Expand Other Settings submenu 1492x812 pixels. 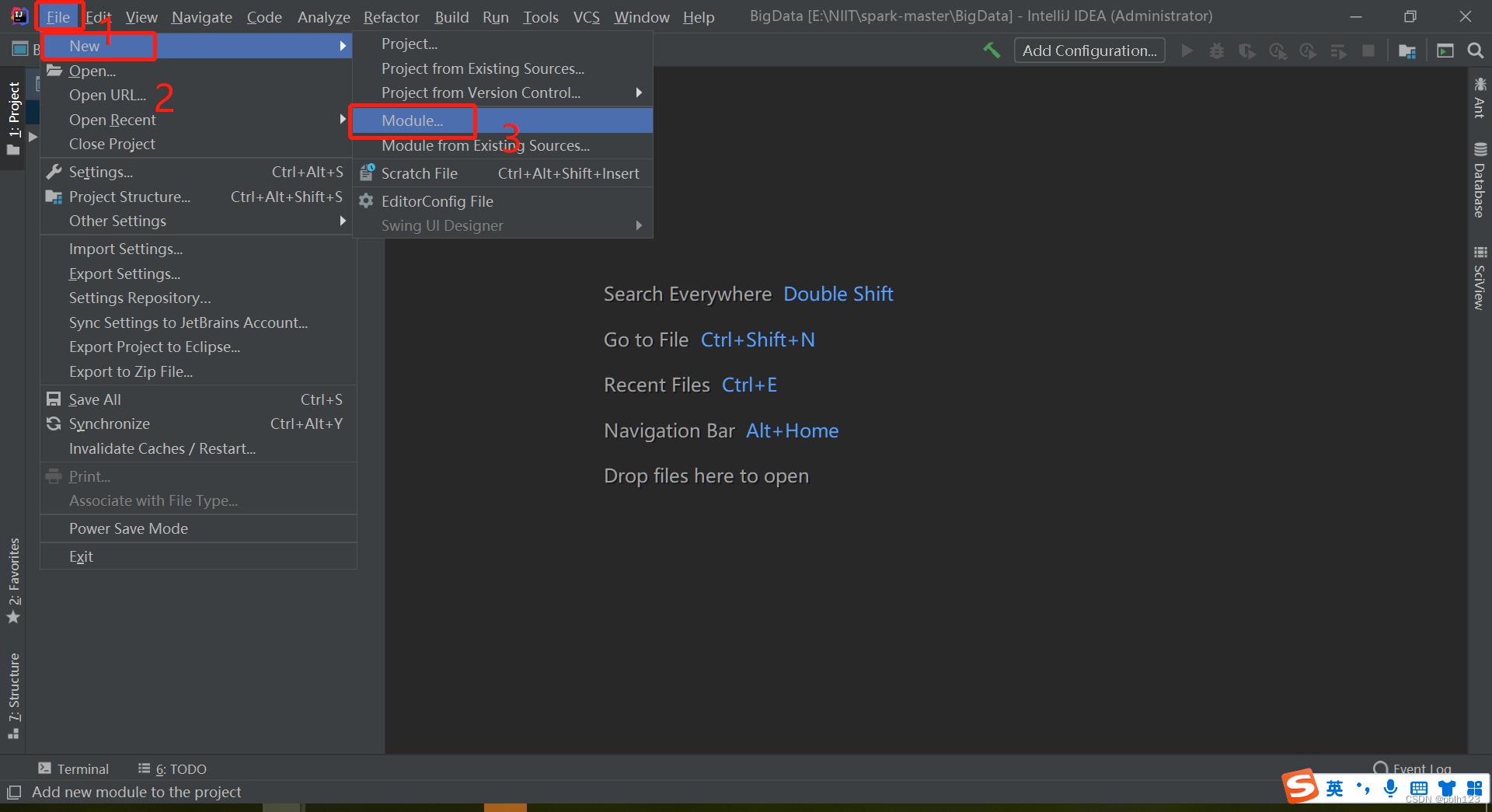[x=343, y=221]
